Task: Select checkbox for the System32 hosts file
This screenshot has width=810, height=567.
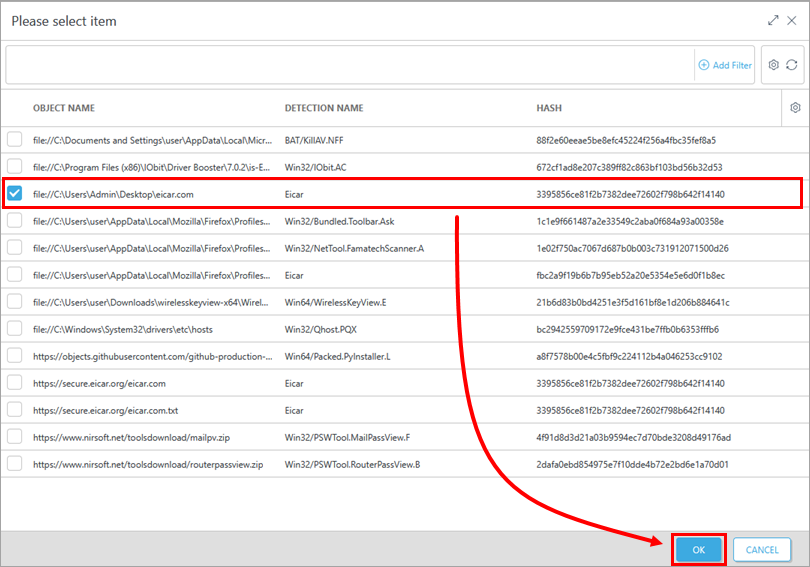Action: pos(15,329)
